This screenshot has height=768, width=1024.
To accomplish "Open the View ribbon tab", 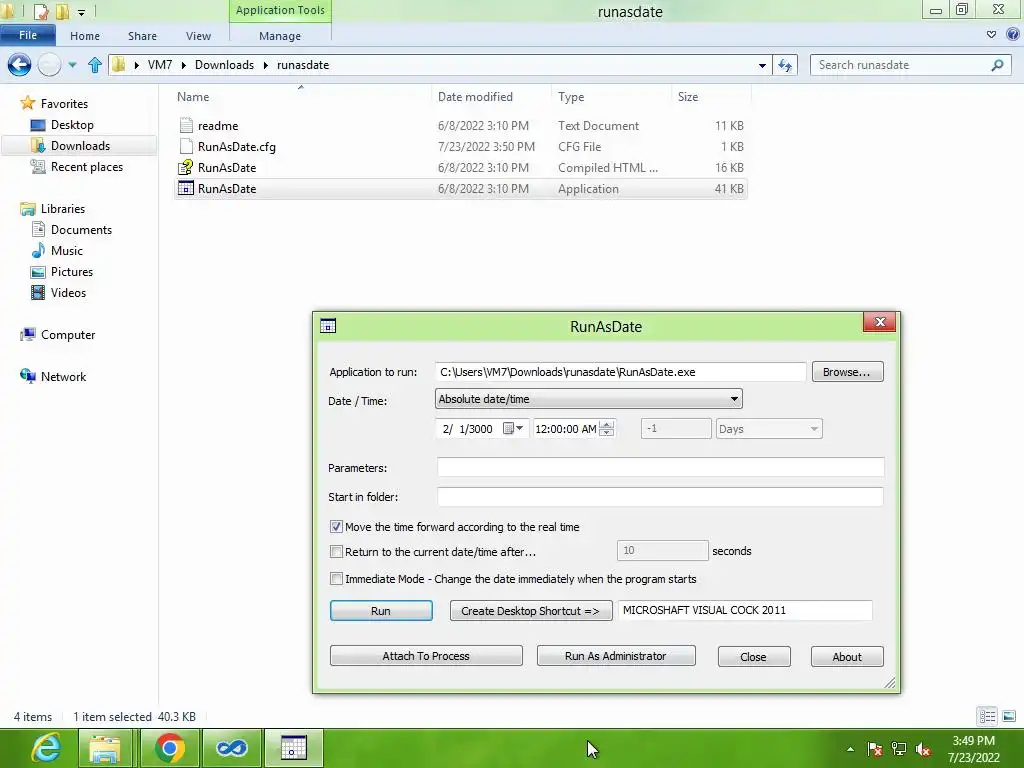I will (198, 36).
